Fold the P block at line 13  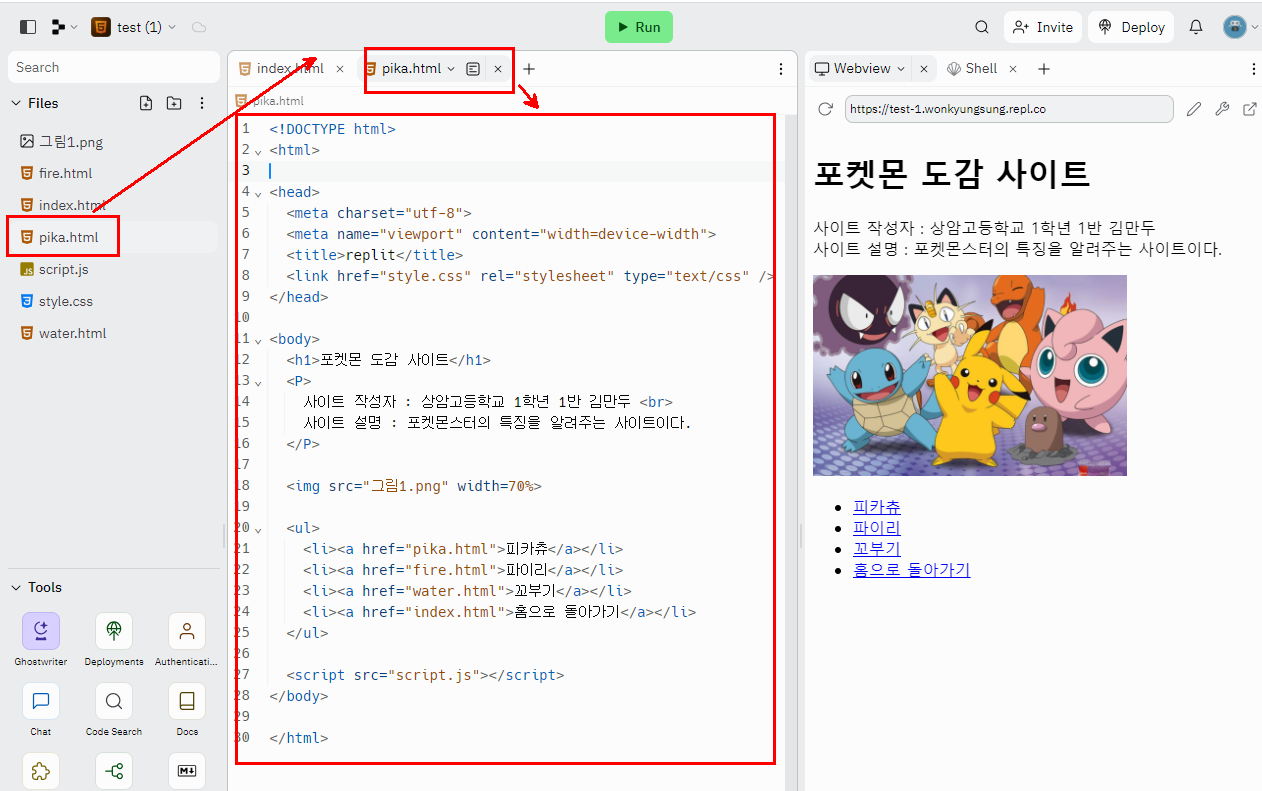(x=258, y=382)
